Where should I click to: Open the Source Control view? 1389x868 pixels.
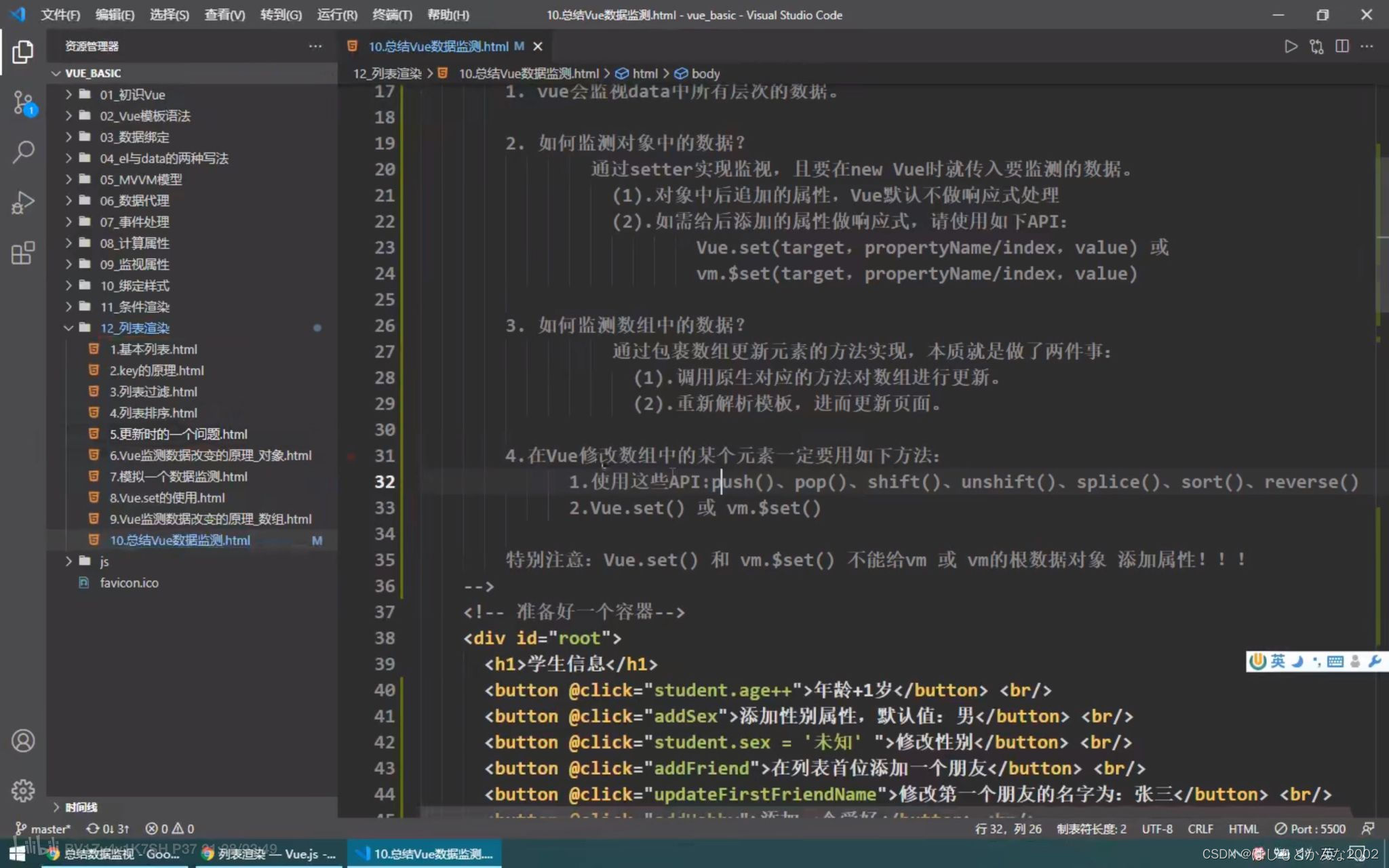pyautogui.click(x=23, y=103)
